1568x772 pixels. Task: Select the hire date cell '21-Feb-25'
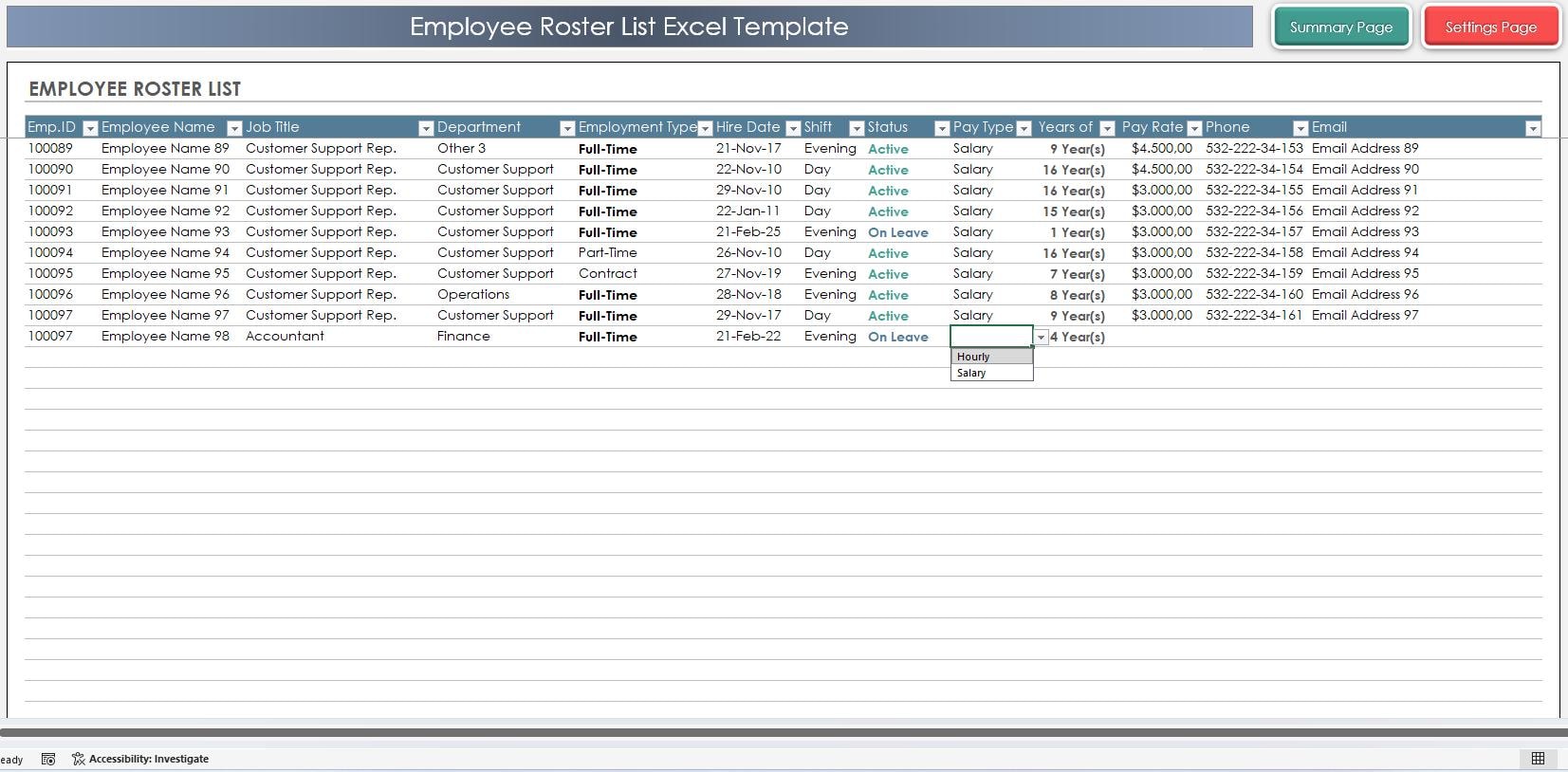coord(748,231)
